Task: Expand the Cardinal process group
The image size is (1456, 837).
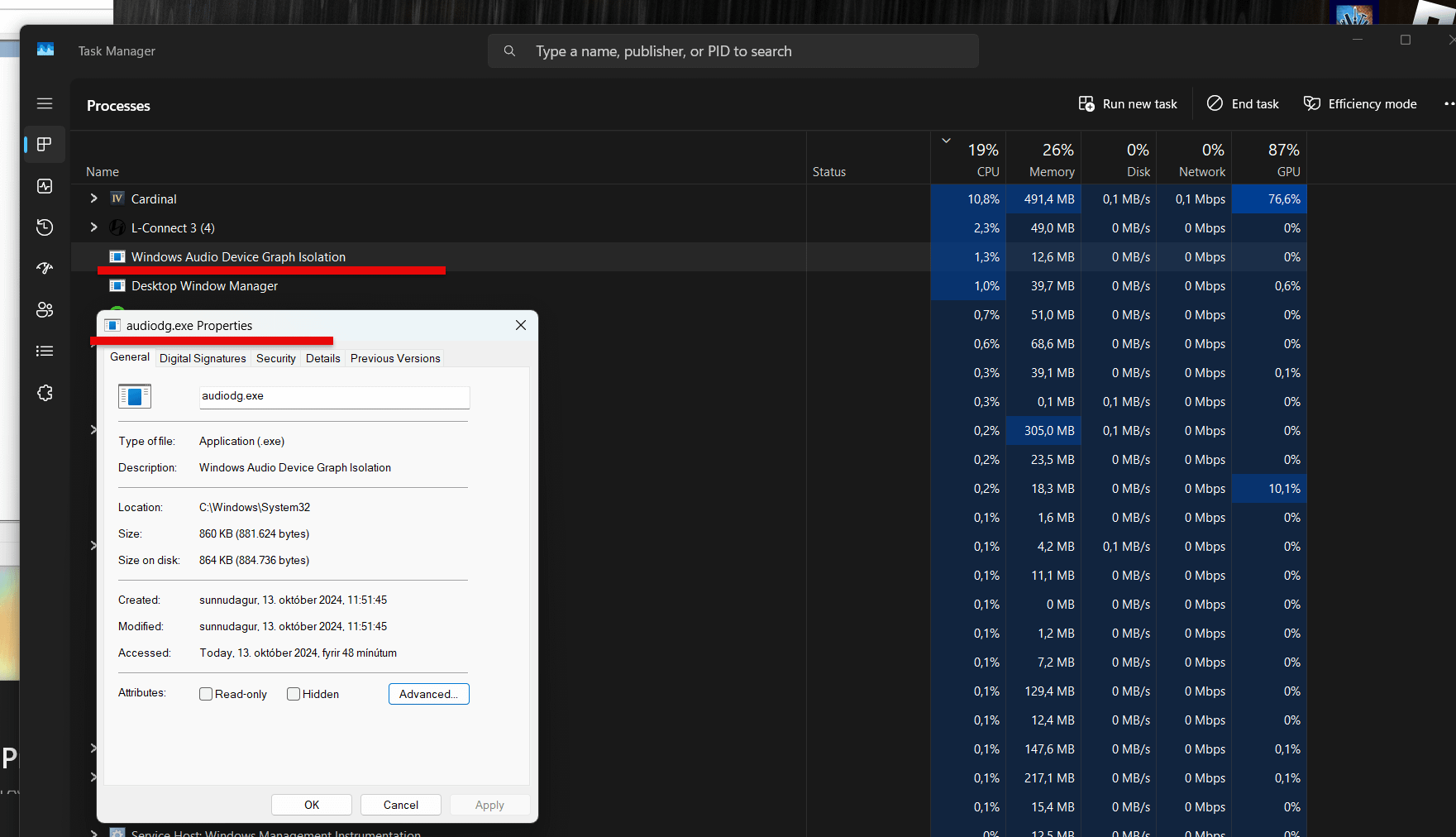Action: click(x=93, y=198)
